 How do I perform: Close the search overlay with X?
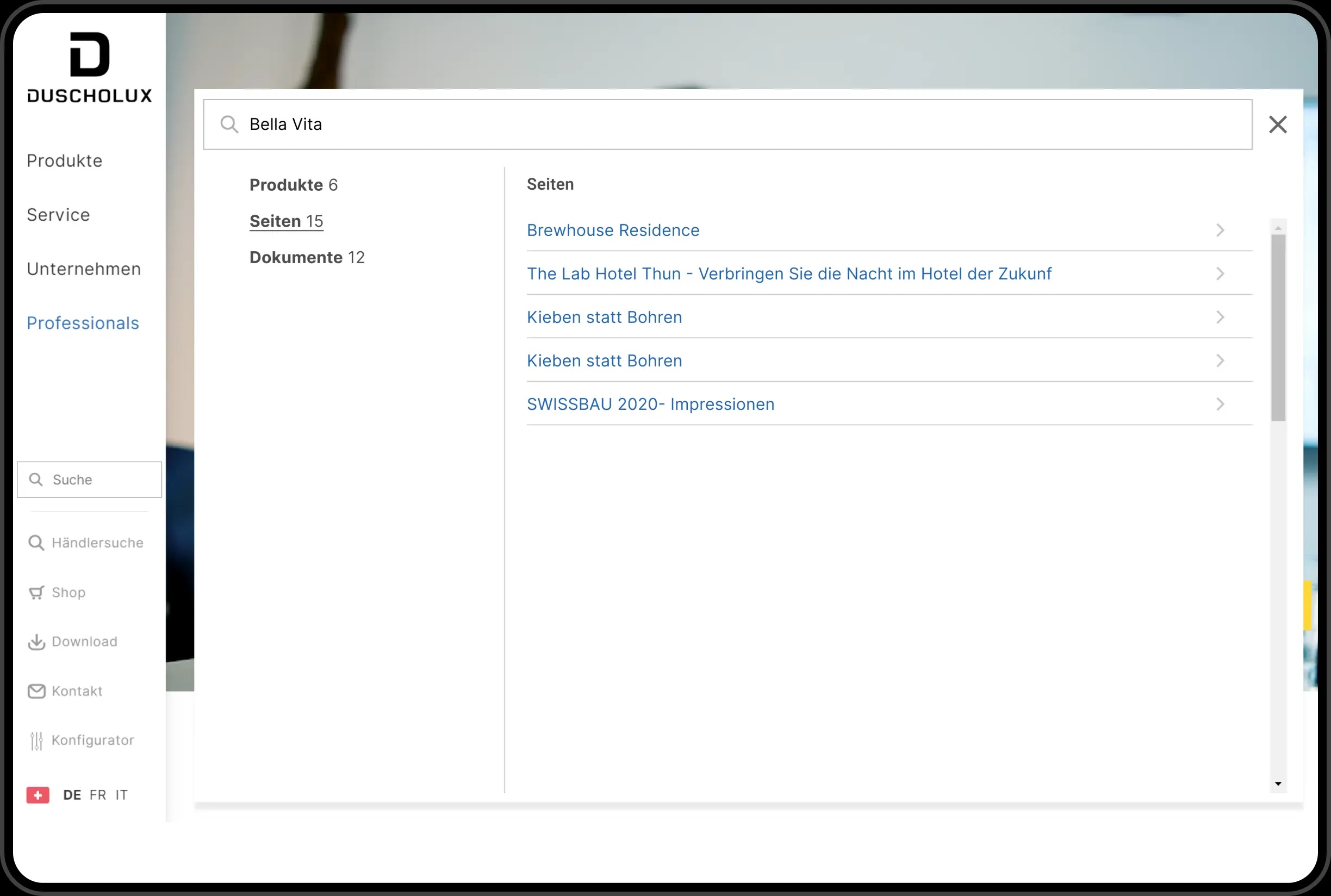(x=1278, y=125)
